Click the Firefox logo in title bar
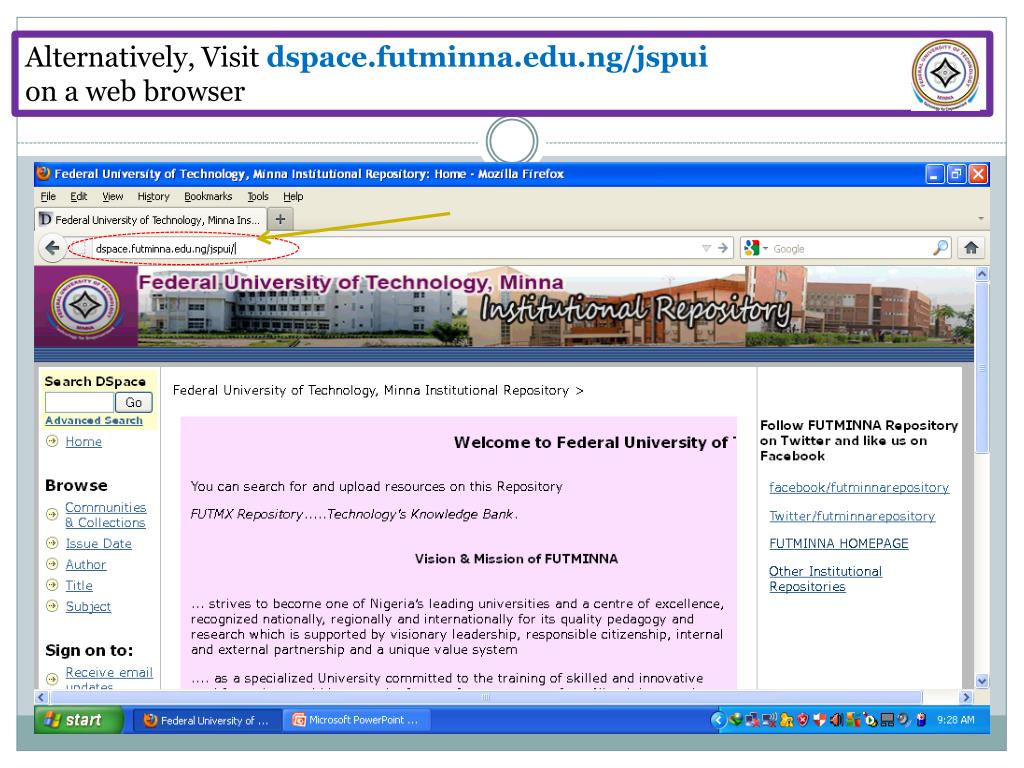The height and width of the screenshot is (768, 1024). [x=44, y=174]
